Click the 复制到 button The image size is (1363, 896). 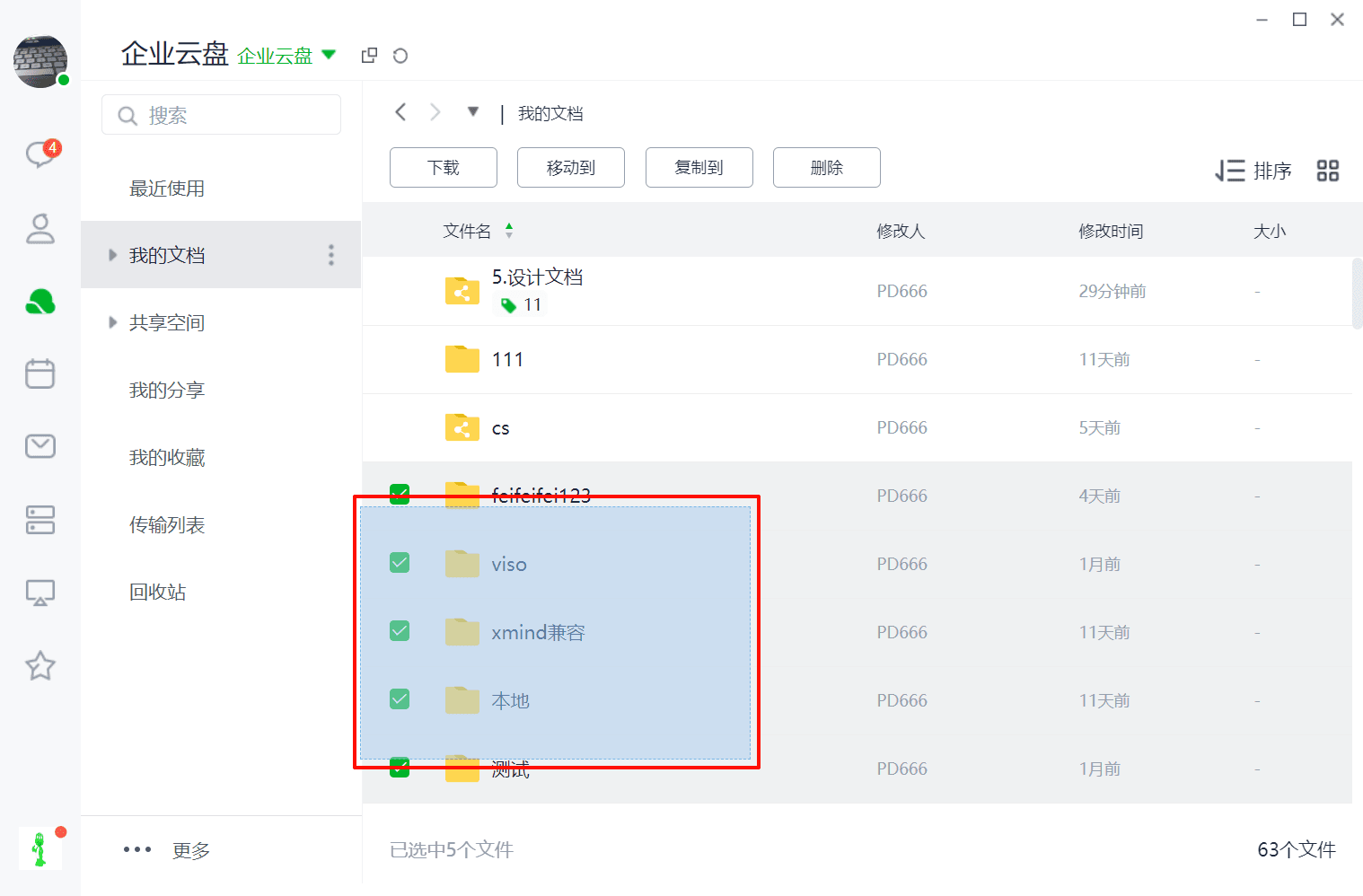(699, 168)
